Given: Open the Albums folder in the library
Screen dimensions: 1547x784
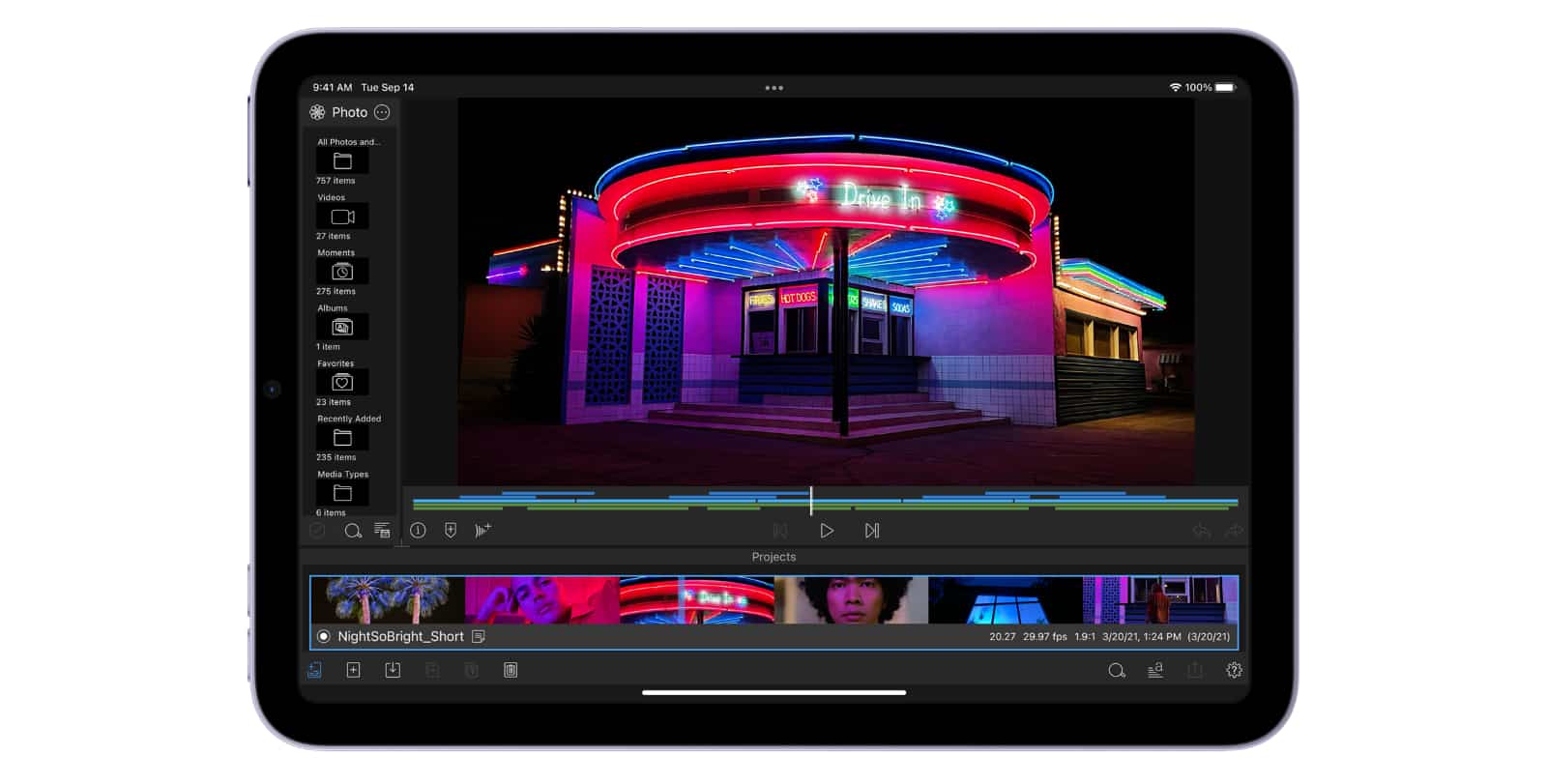Looking at the screenshot, I should (342, 328).
